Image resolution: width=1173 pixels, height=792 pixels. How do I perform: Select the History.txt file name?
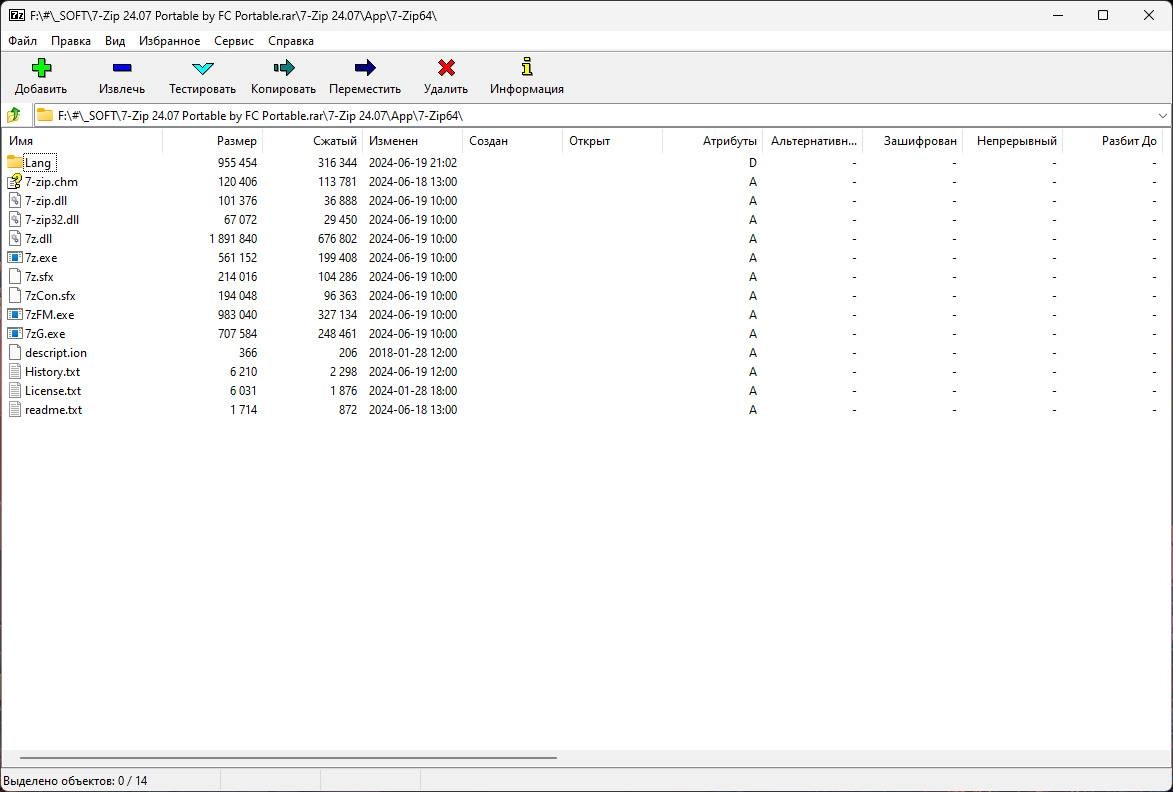(52, 372)
